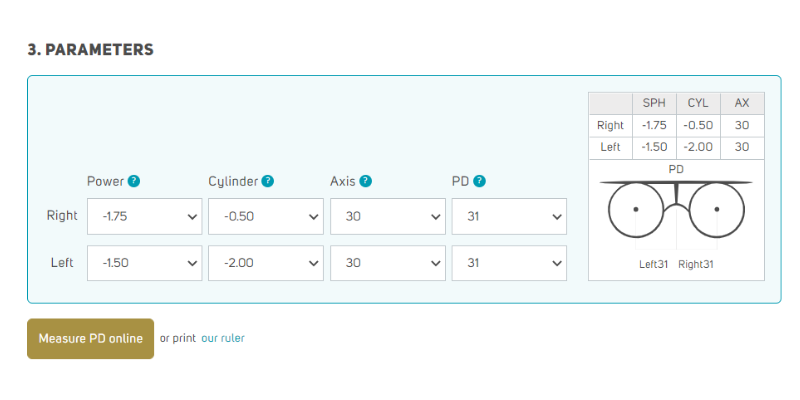Click the Right SPH value in summary table
Viewport: 800px width, 400px height.
(654, 126)
